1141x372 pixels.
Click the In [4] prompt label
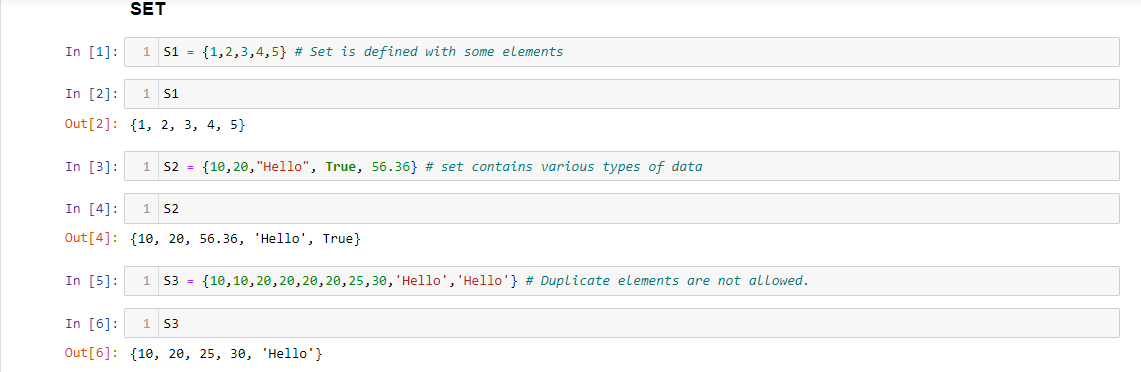(x=91, y=208)
